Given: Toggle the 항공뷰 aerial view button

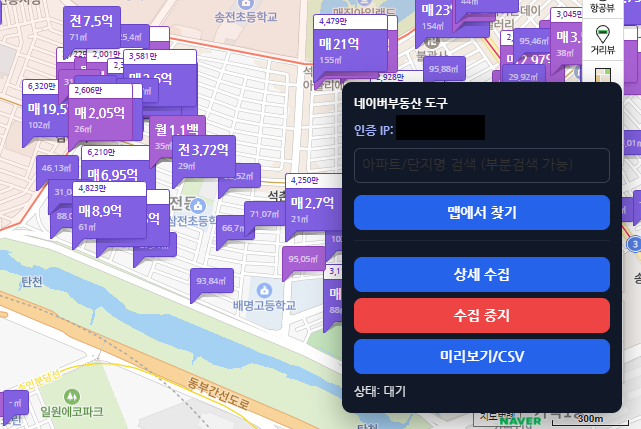Looking at the screenshot, I should [602, 8].
